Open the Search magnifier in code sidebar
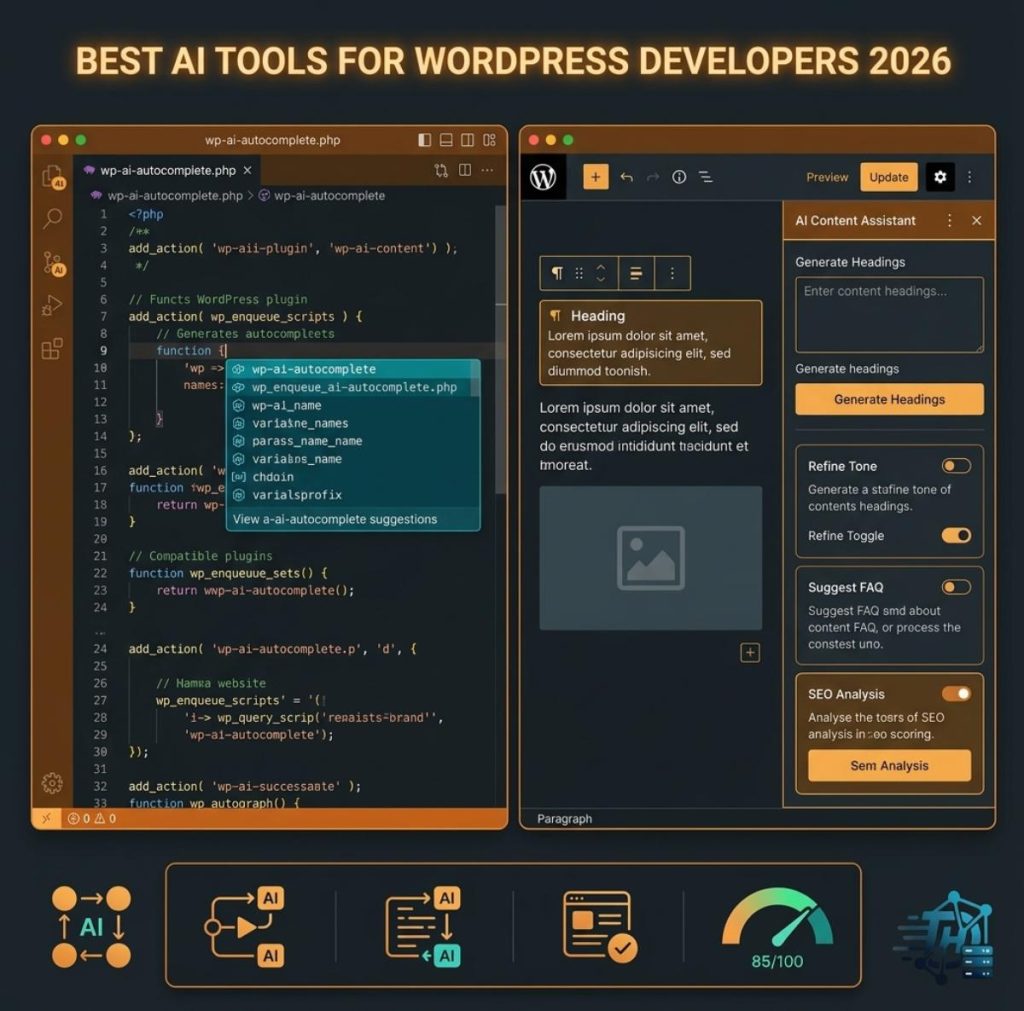 coord(52,218)
